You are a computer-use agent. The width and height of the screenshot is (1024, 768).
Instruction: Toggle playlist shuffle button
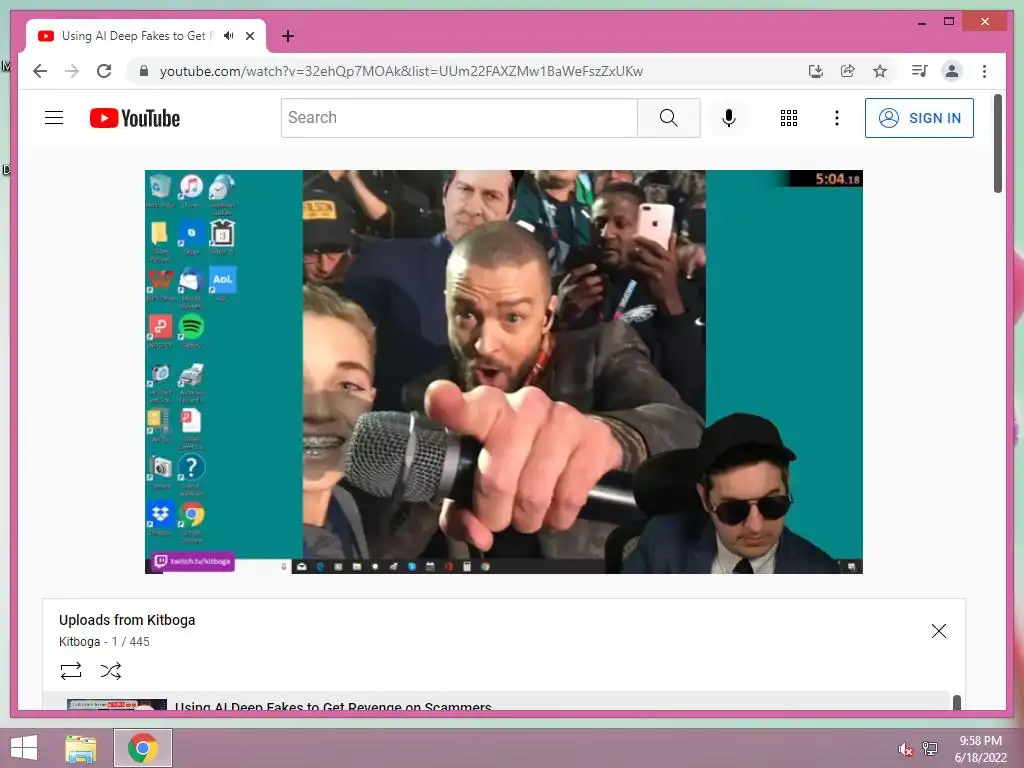111,671
